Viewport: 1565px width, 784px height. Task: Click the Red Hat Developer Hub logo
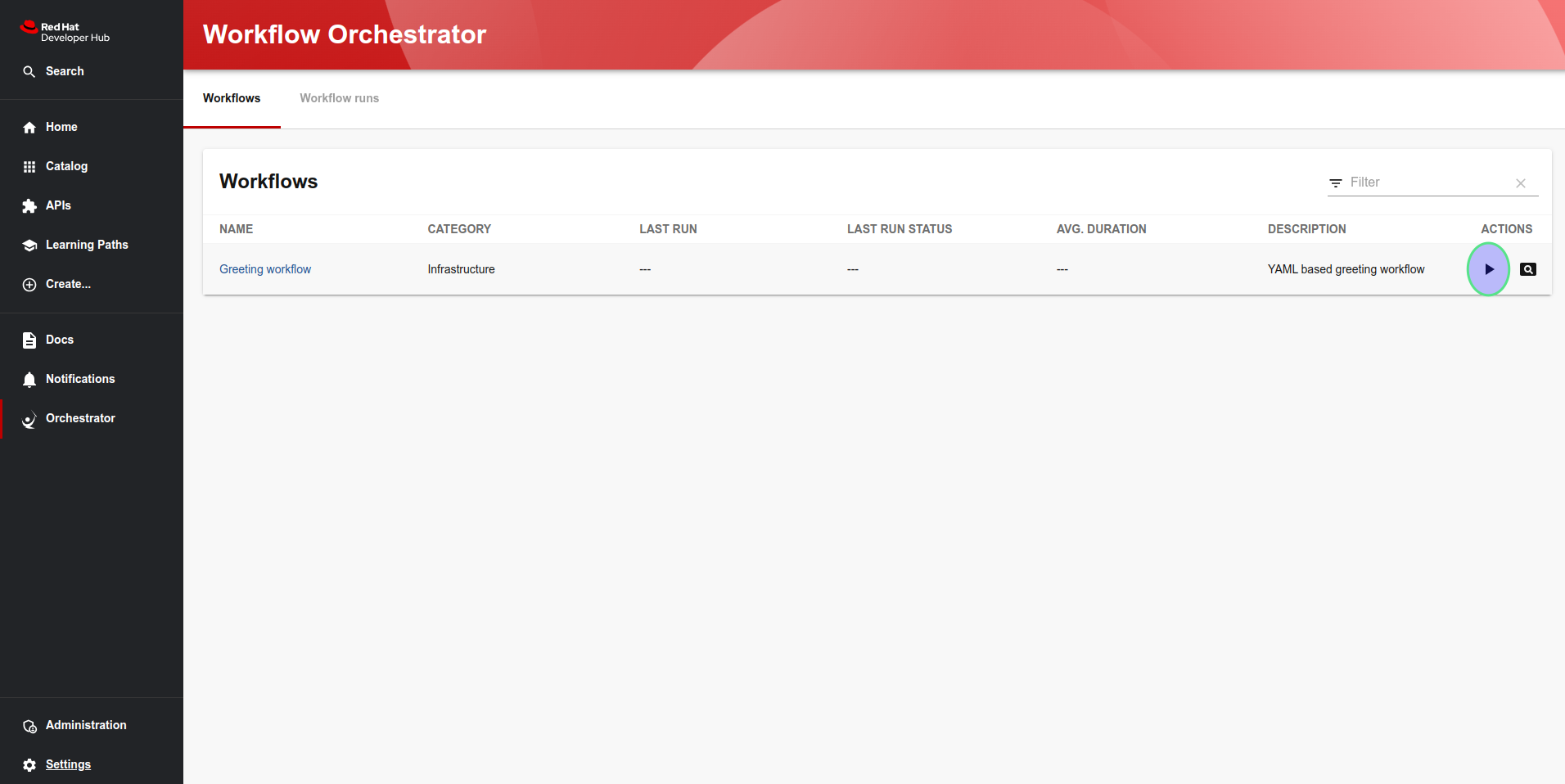click(x=65, y=32)
